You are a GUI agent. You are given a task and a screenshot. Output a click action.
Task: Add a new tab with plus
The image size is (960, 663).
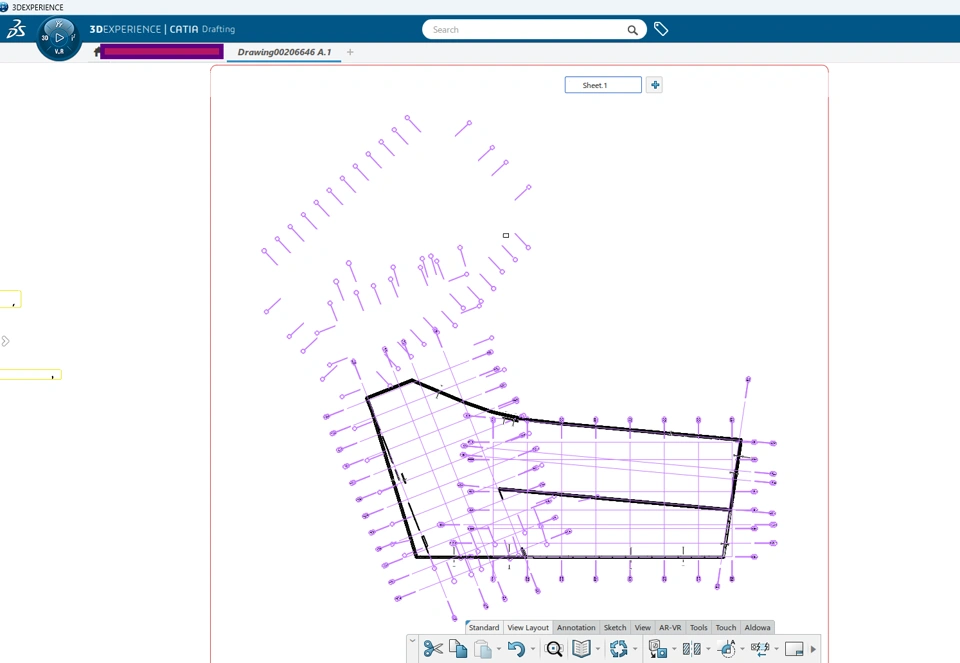click(x=350, y=52)
